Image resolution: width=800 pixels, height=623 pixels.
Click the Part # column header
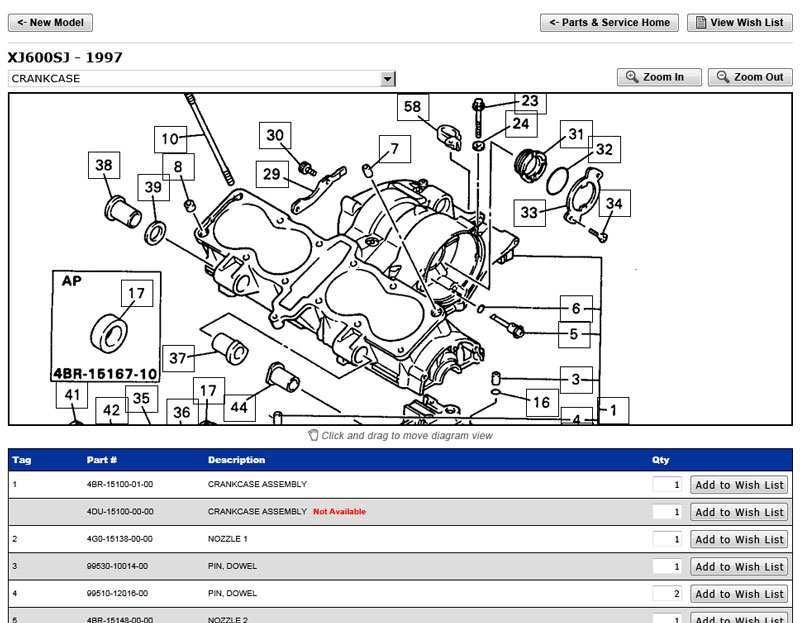(x=102, y=460)
